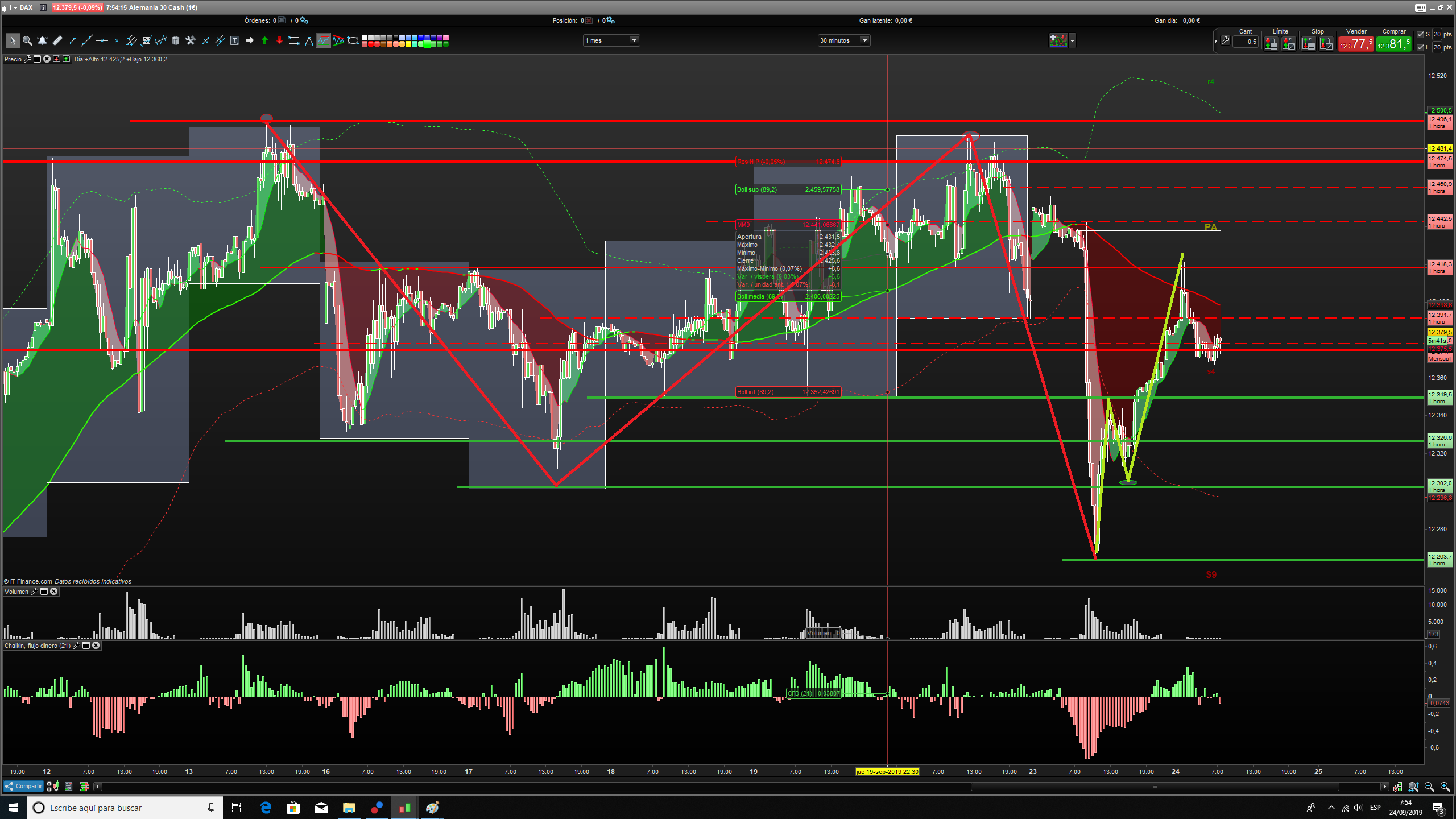This screenshot has height=819, width=1456.
Task: Toggle the S stop checkbox
Action: (x=1421, y=34)
